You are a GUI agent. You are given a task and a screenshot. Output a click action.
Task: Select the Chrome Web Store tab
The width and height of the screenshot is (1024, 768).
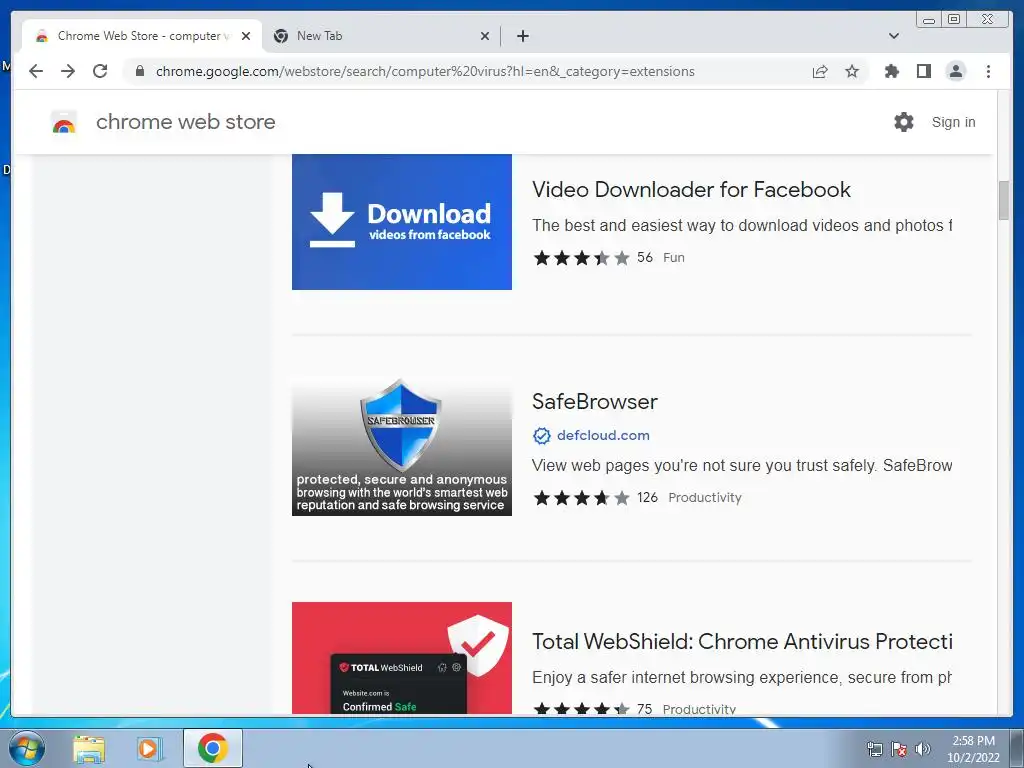pyautogui.click(x=142, y=36)
